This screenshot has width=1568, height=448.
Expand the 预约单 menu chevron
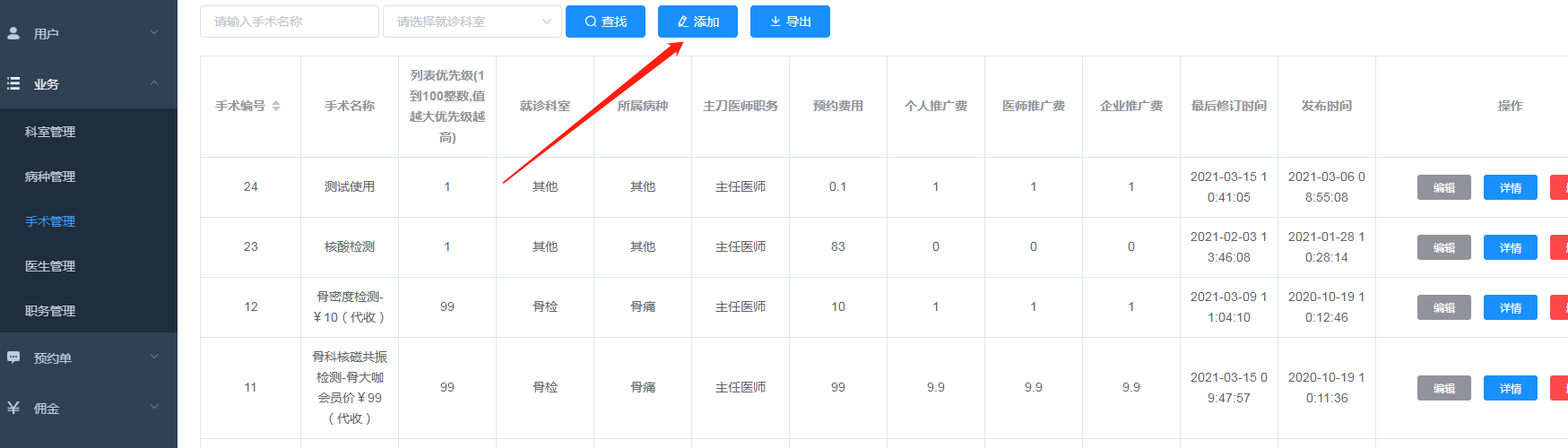point(154,358)
